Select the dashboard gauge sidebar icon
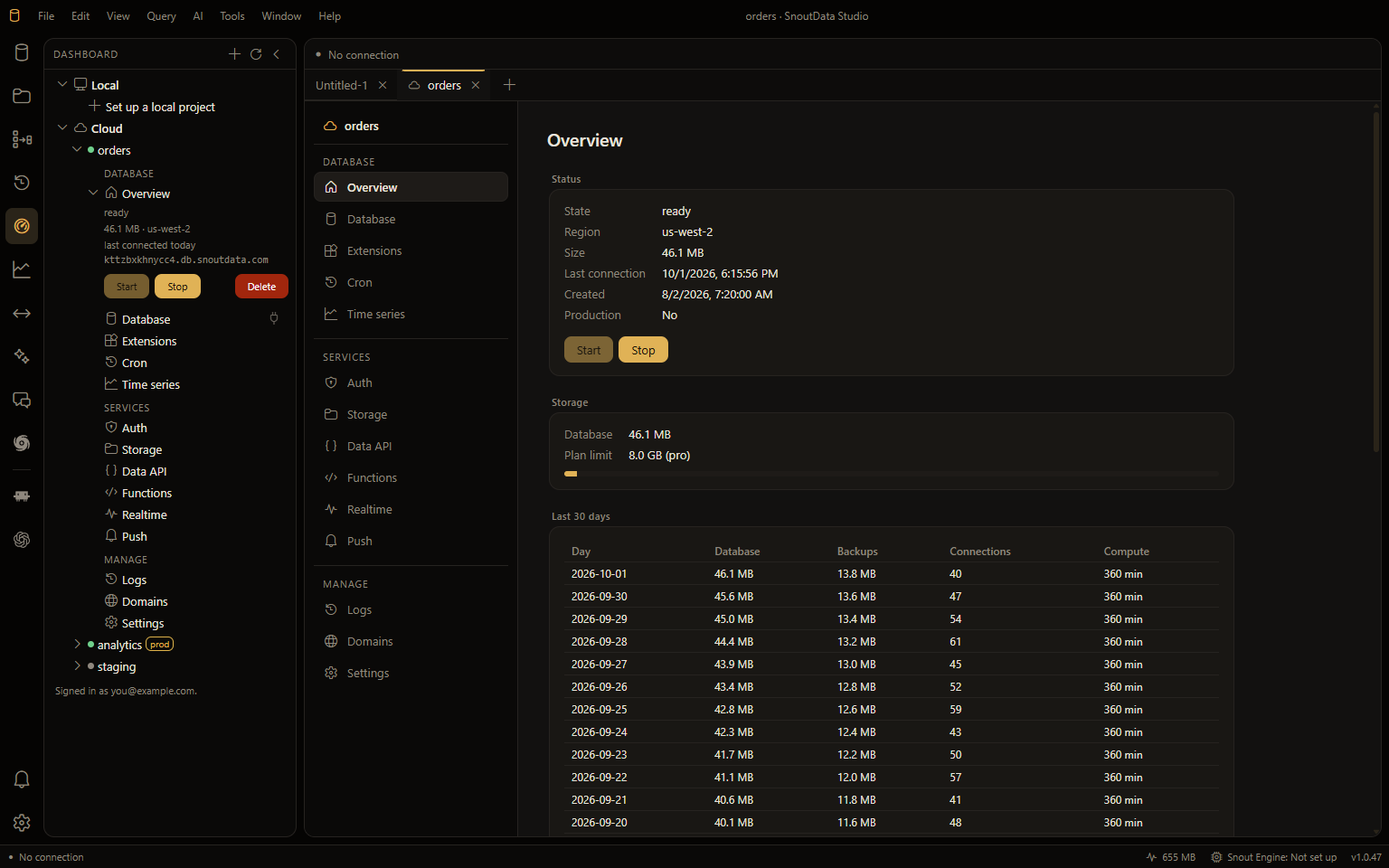This screenshot has height=868, width=1389. pos(22,226)
